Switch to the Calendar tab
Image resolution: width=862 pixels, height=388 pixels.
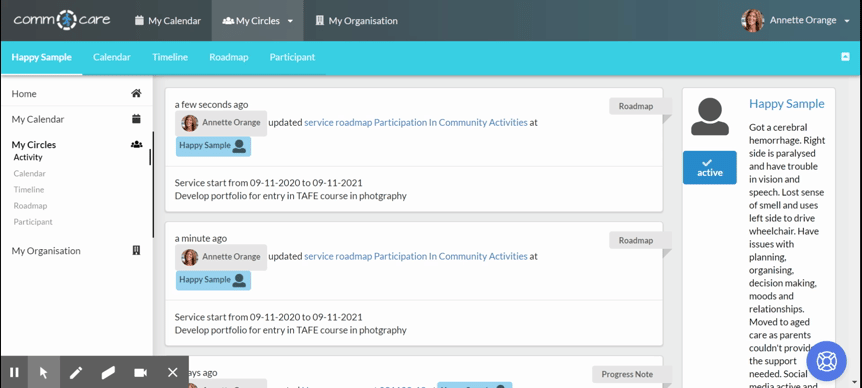tap(112, 57)
